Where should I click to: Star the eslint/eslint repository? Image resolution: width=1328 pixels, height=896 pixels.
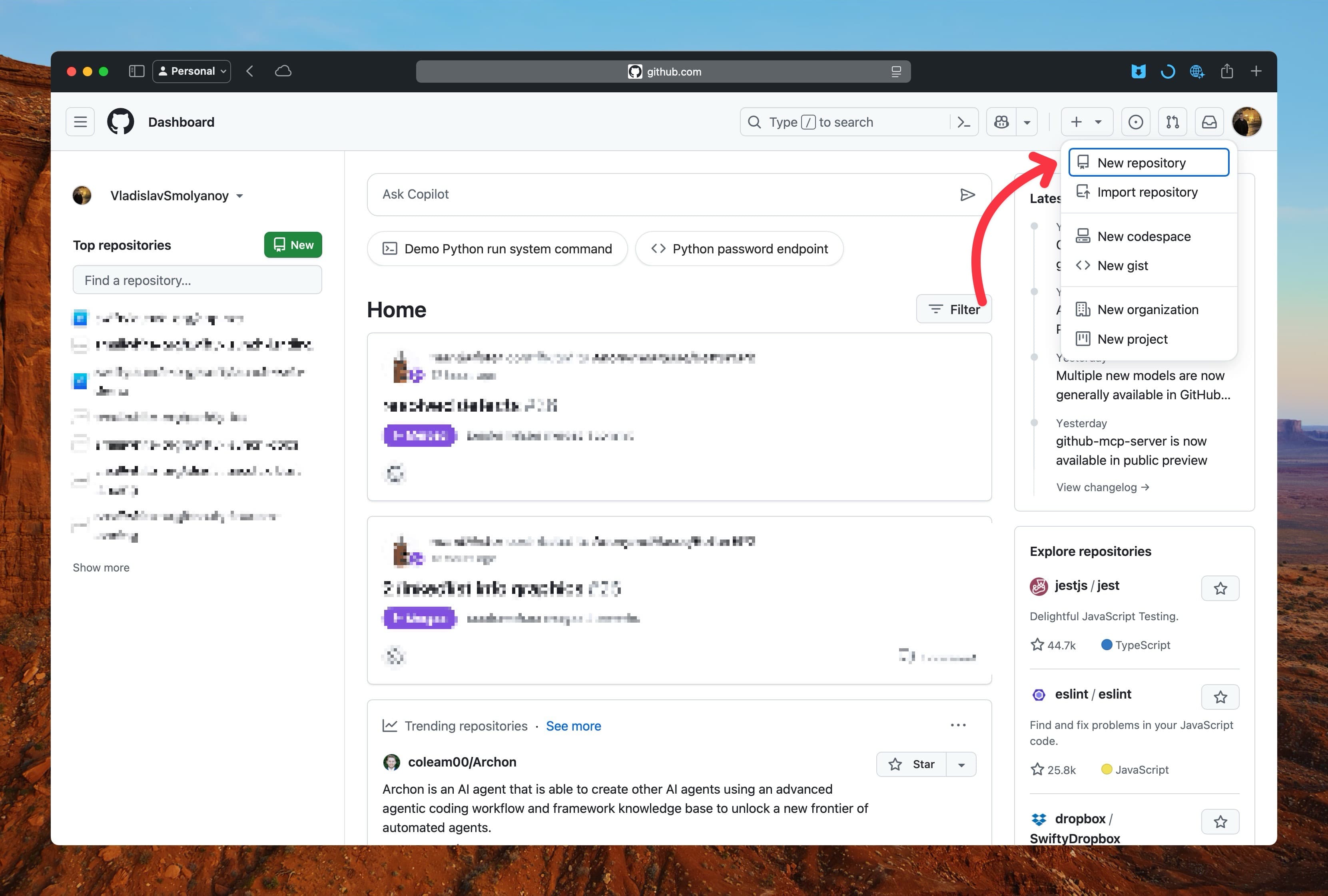point(1220,697)
